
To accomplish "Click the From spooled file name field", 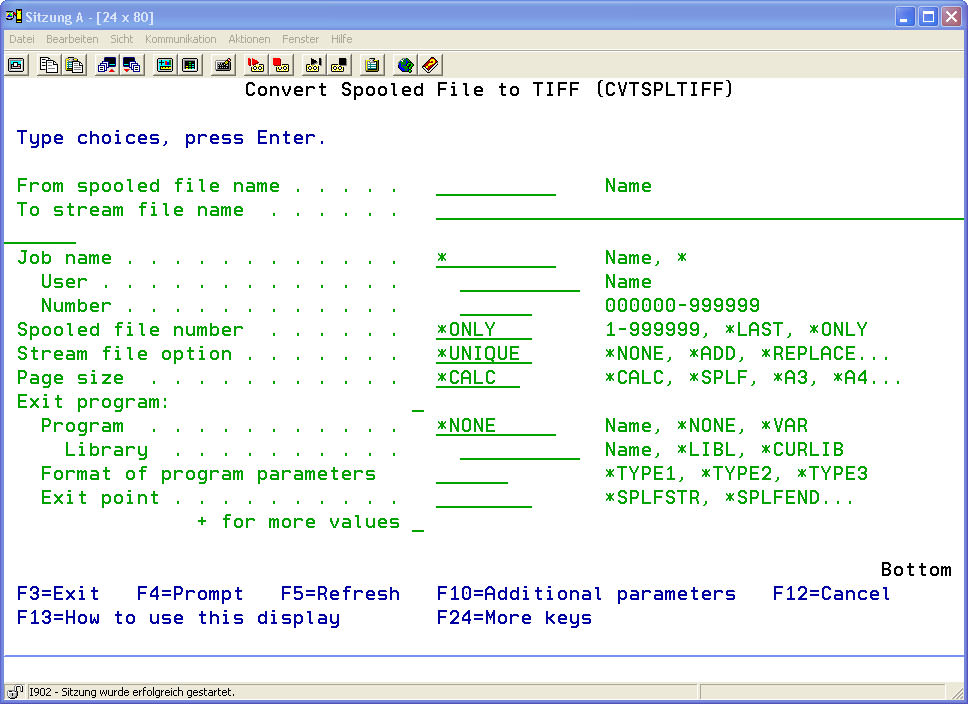I will [495, 186].
